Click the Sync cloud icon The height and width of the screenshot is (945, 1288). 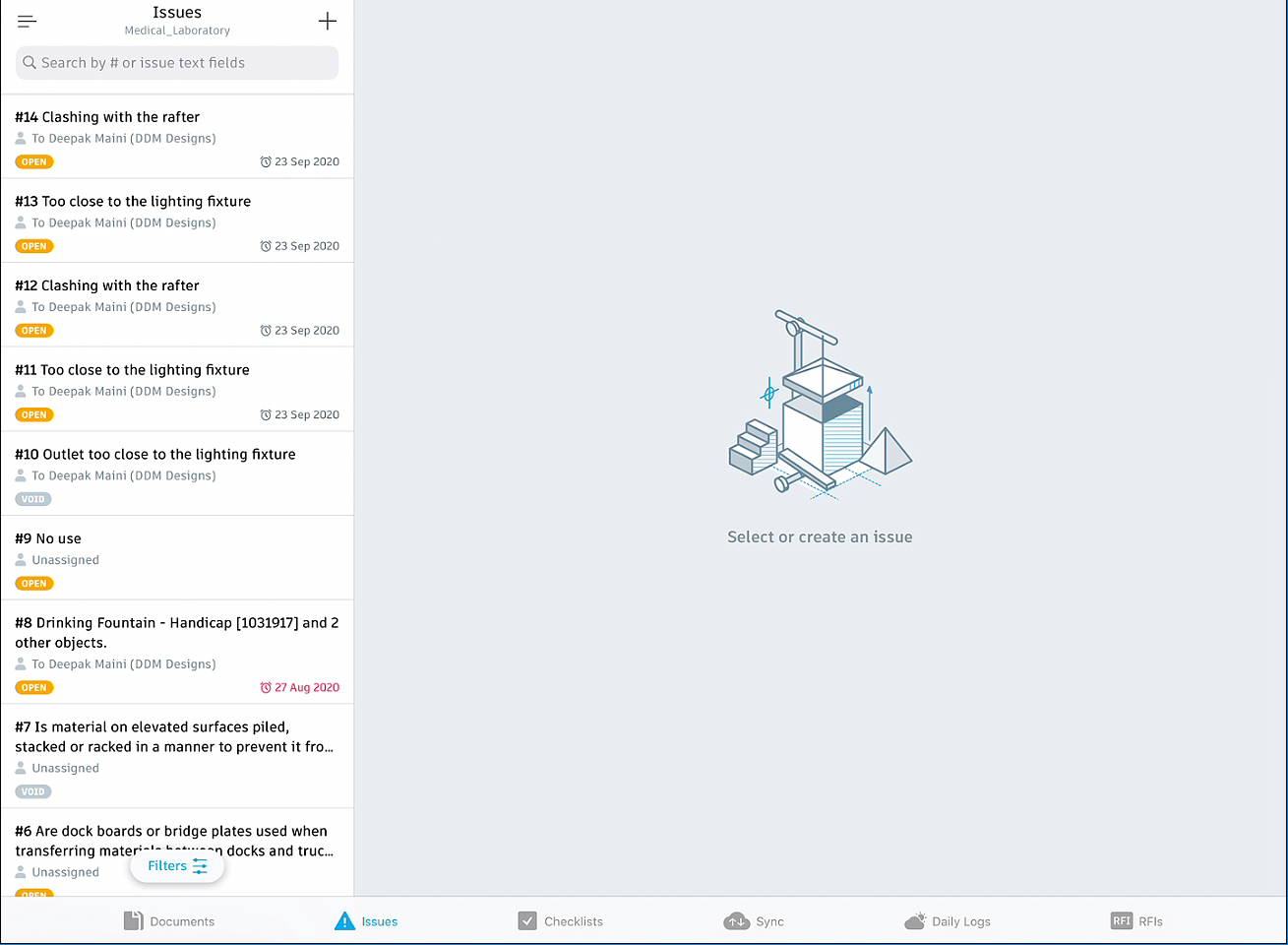point(736,921)
